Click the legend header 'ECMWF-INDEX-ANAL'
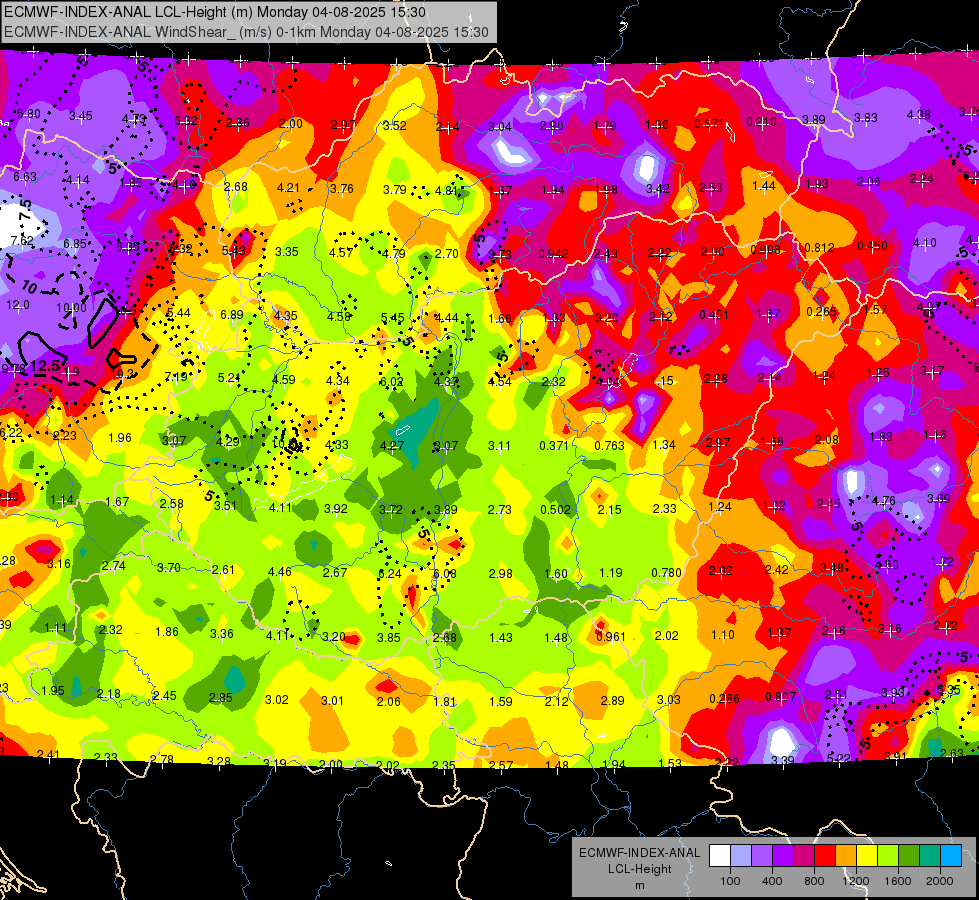This screenshot has width=979, height=900. [x=639, y=853]
